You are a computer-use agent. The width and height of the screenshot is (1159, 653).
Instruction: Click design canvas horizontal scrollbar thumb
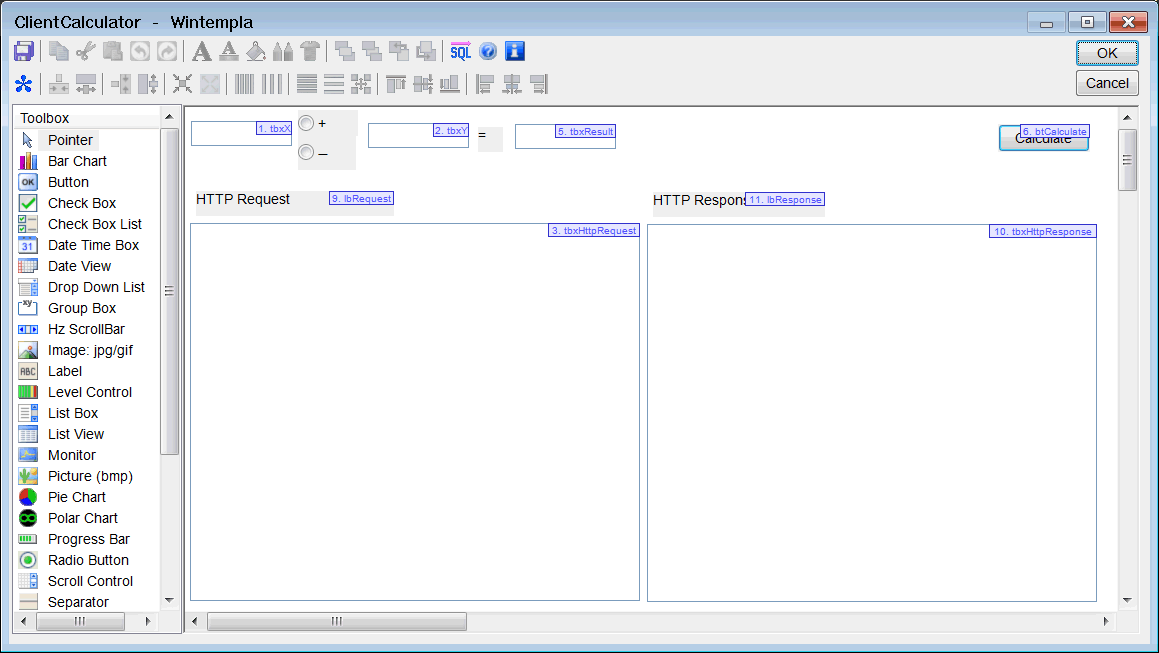tap(336, 621)
